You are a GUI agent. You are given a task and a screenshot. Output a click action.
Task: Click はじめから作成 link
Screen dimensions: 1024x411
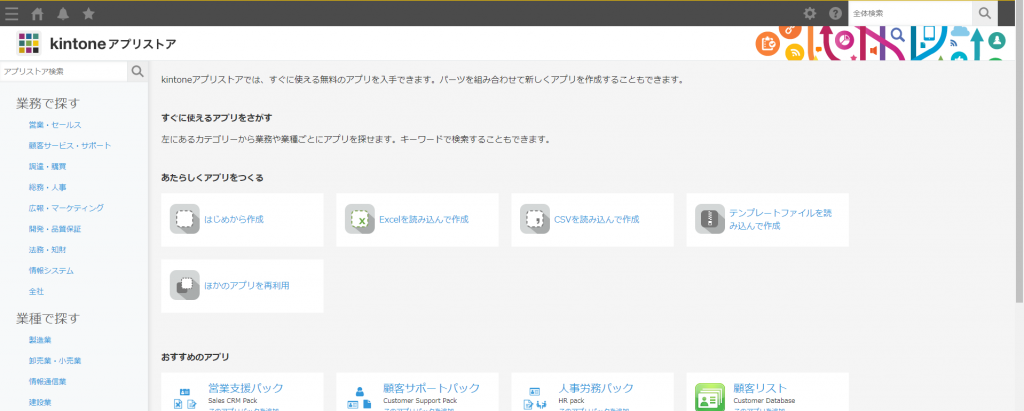[x=234, y=220]
